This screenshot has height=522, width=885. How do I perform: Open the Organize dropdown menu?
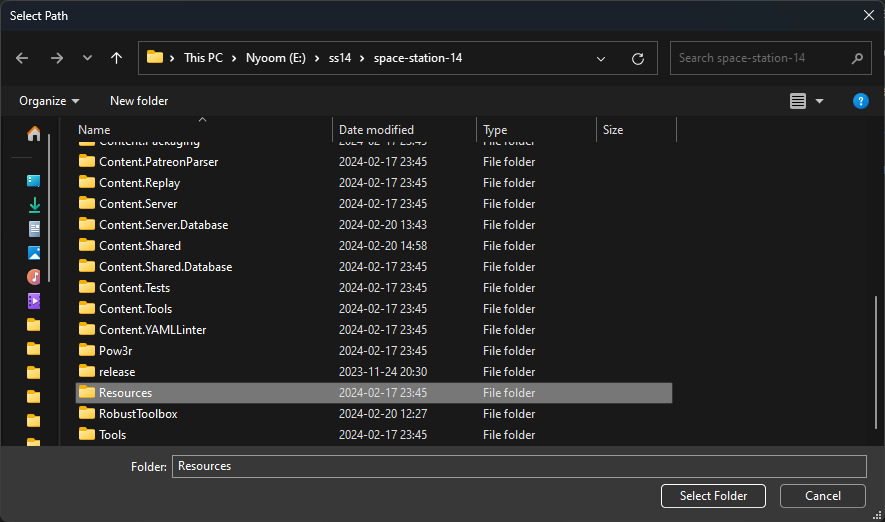pyautogui.click(x=49, y=101)
